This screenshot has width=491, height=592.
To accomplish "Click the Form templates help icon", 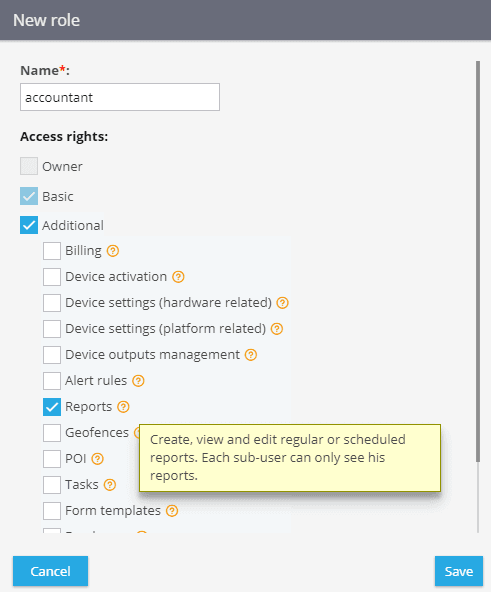I will 172,511.
